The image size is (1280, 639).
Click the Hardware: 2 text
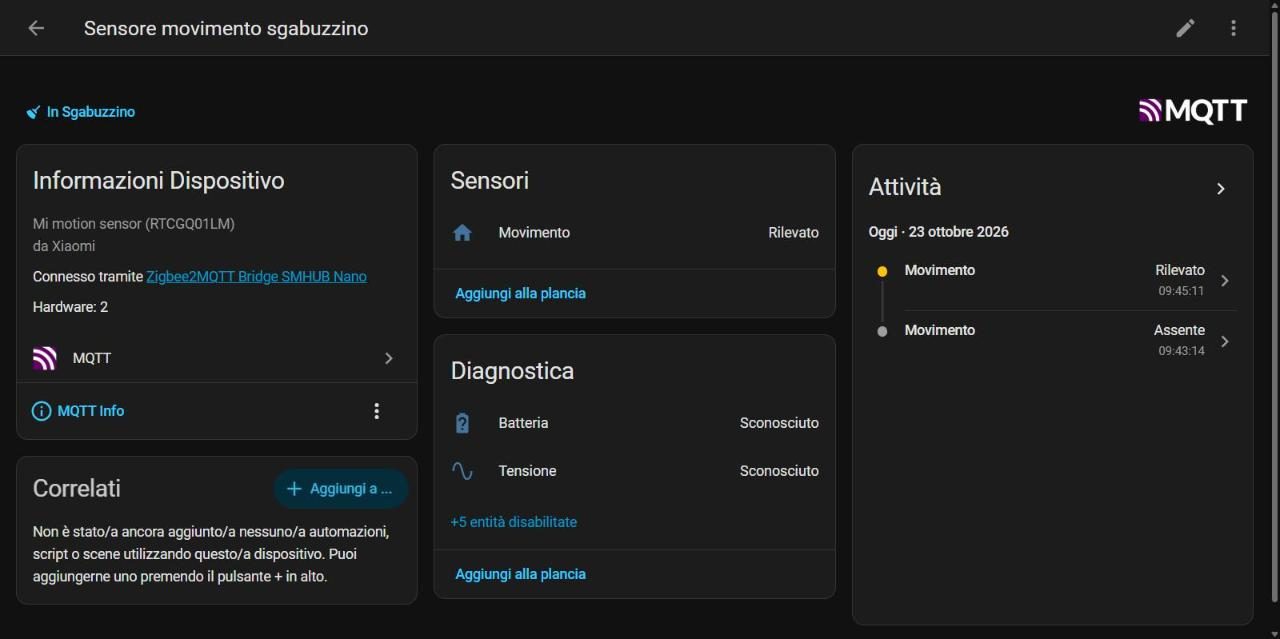click(70, 307)
